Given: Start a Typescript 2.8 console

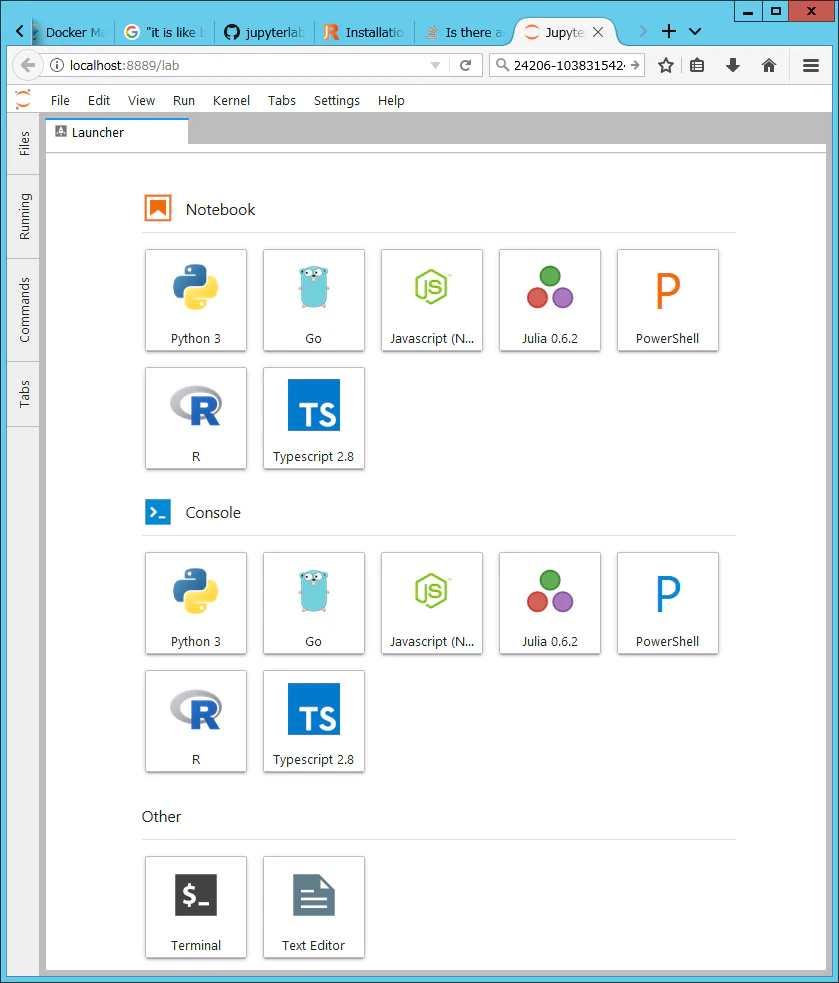Looking at the screenshot, I should point(314,721).
